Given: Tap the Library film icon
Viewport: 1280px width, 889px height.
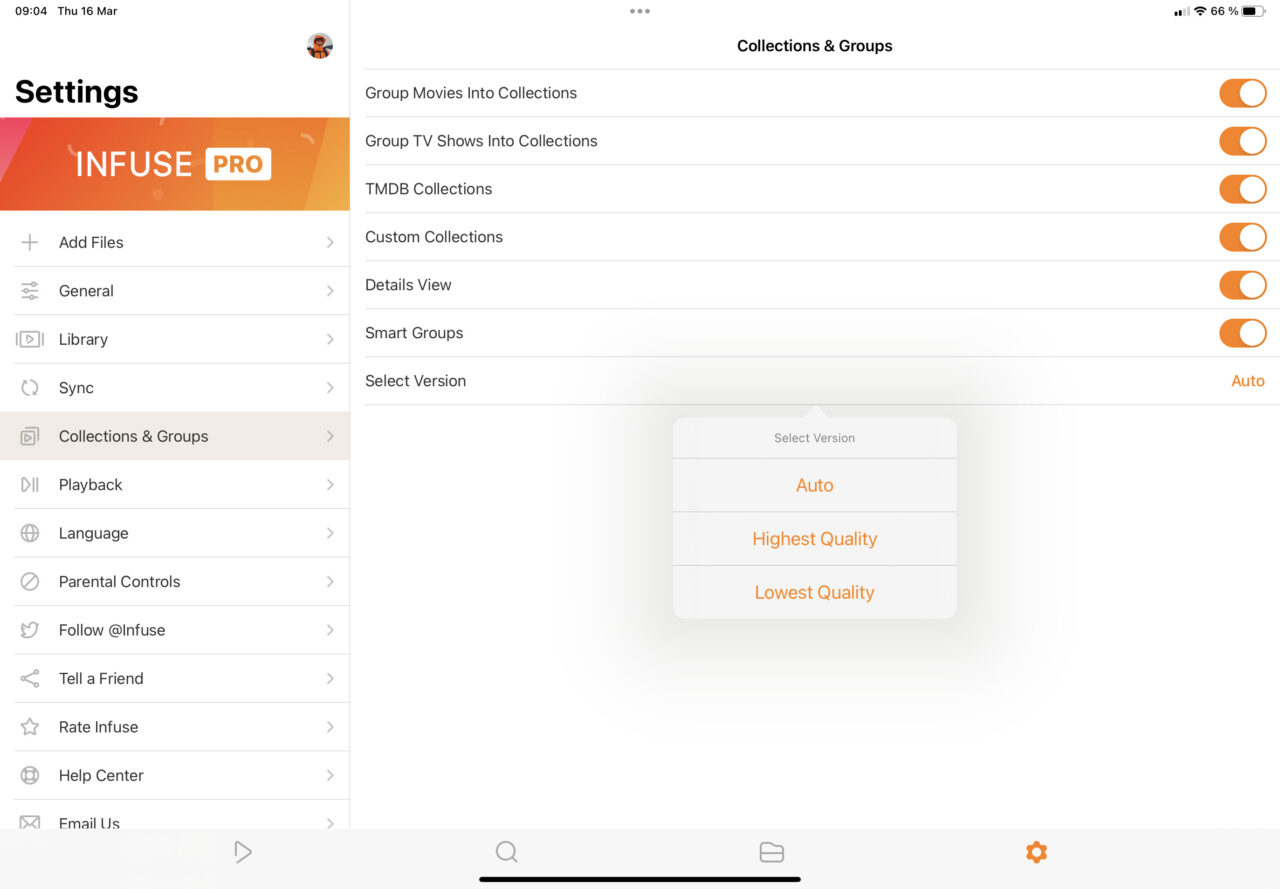Looking at the screenshot, I should [x=30, y=339].
